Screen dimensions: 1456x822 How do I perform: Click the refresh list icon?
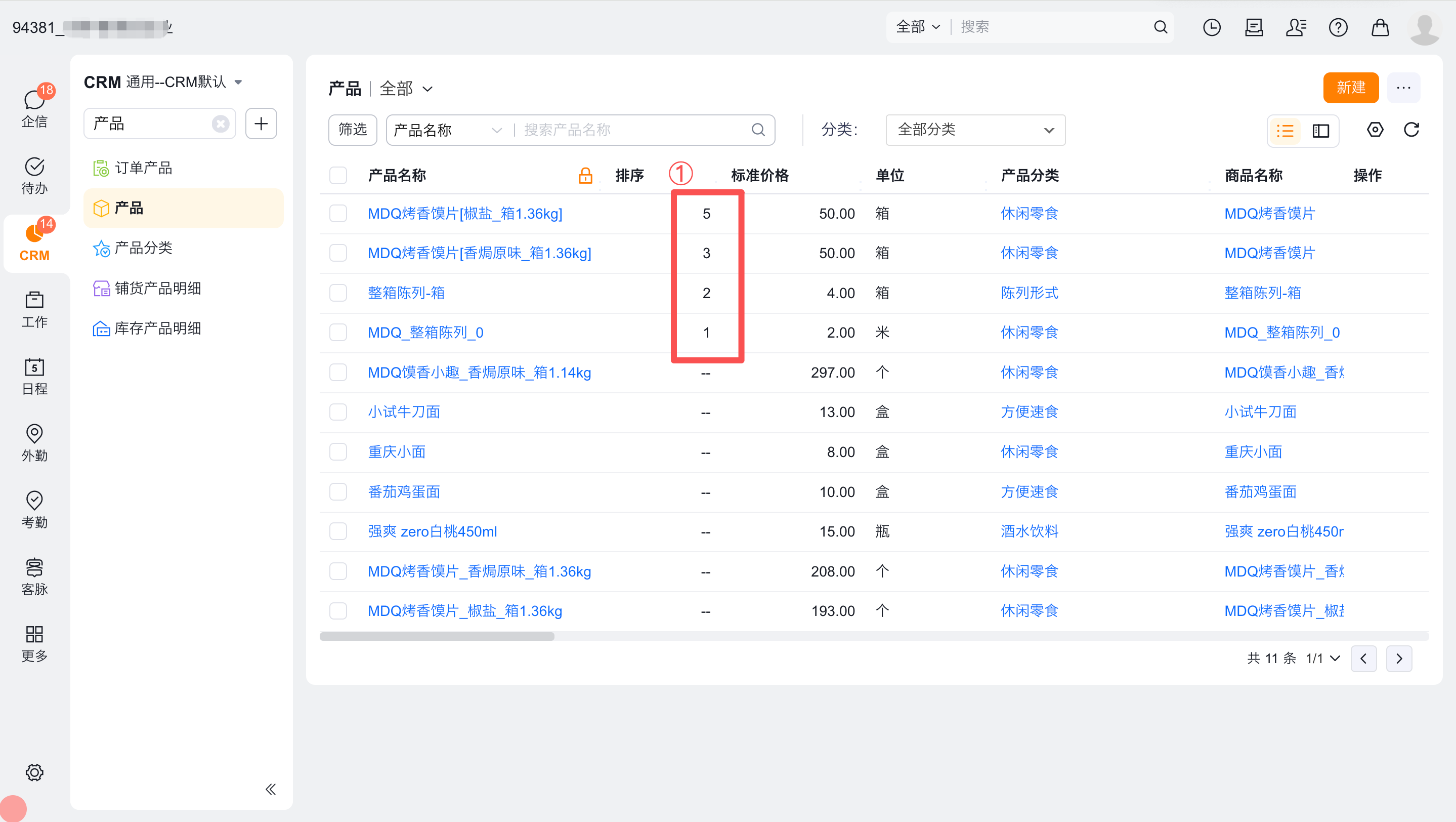[x=1411, y=130]
